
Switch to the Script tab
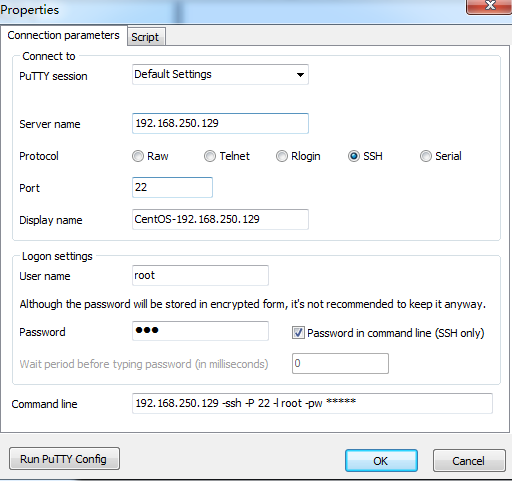point(145,37)
